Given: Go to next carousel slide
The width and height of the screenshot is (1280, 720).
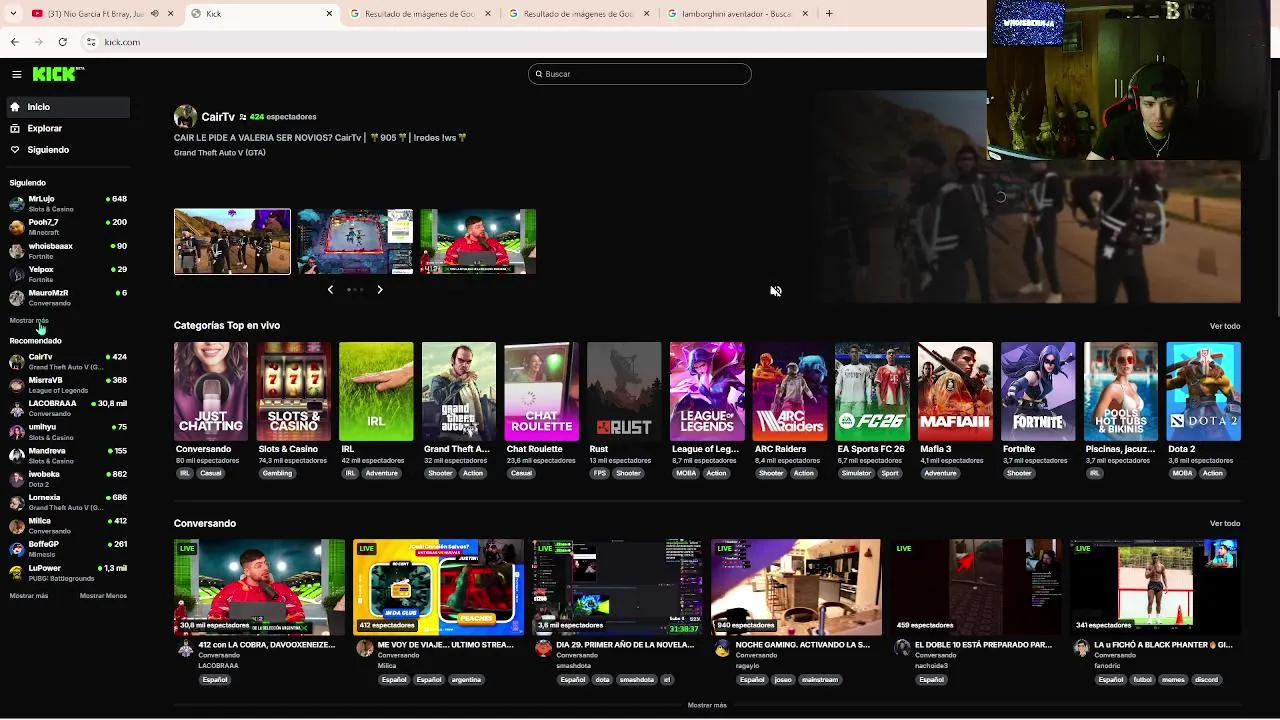Looking at the screenshot, I should (x=380, y=289).
